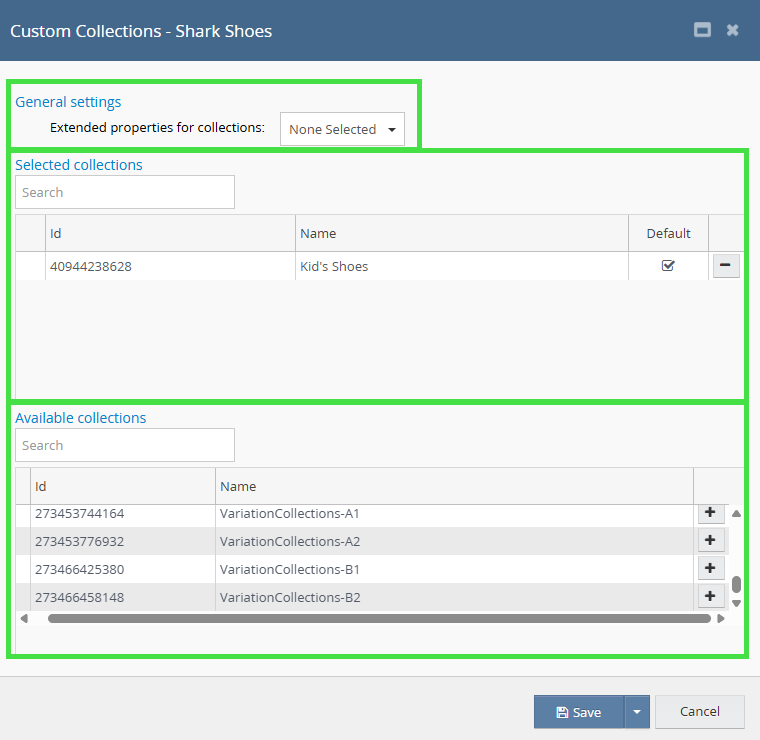Click the horizontal scrollbar thumb in Available collections
Image resolution: width=760 pixels, height=740 pixels.
379,618
